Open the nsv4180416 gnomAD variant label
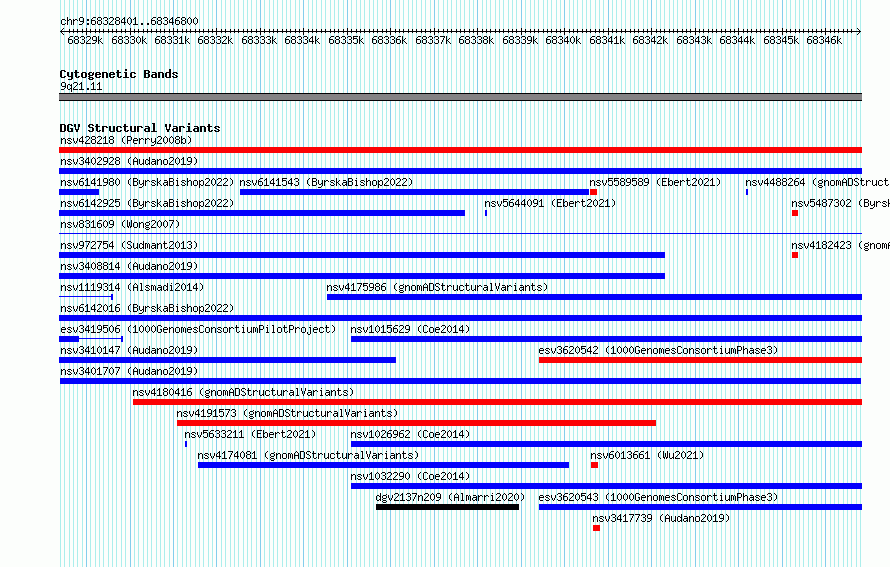The width and height of the screenshot is (890, 567). click(x=243, y=392)
